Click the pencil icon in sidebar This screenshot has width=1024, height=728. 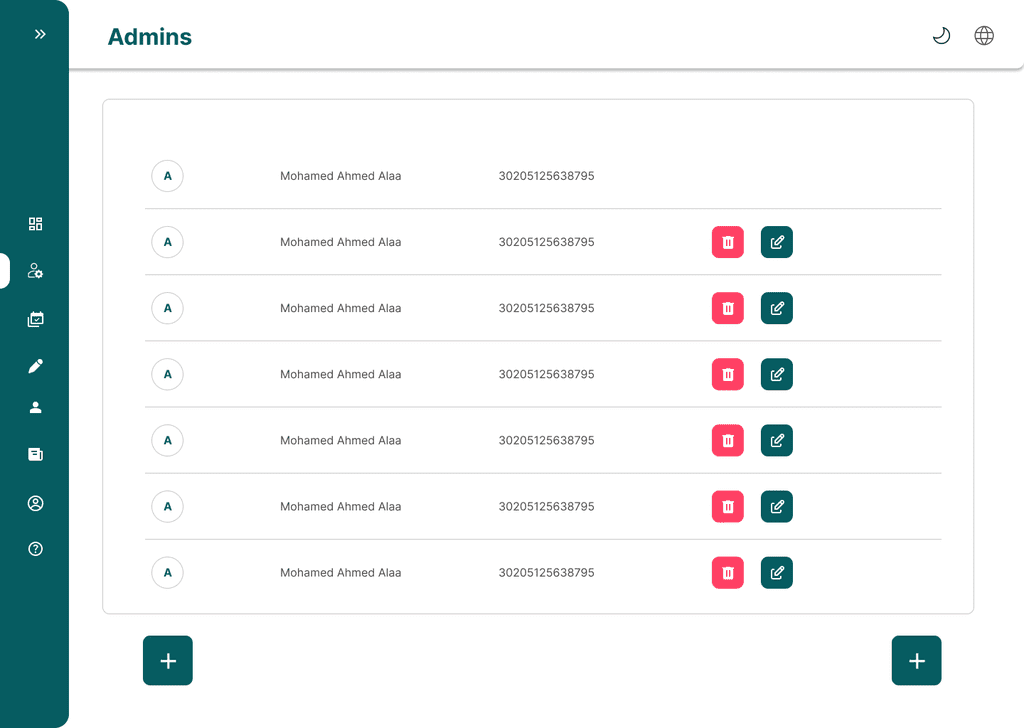tap(36, 366)
